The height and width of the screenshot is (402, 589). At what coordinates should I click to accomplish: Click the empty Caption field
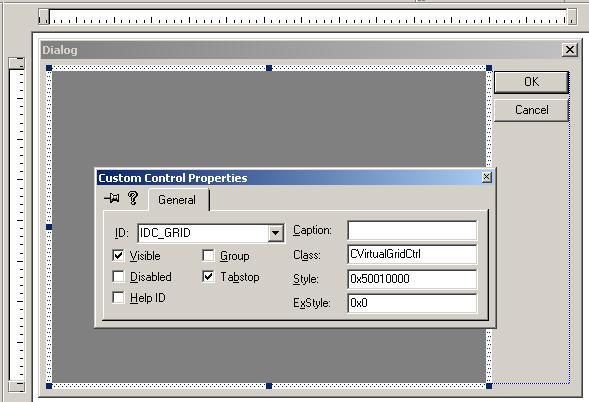pyautogui.click(x=412, y=230)
